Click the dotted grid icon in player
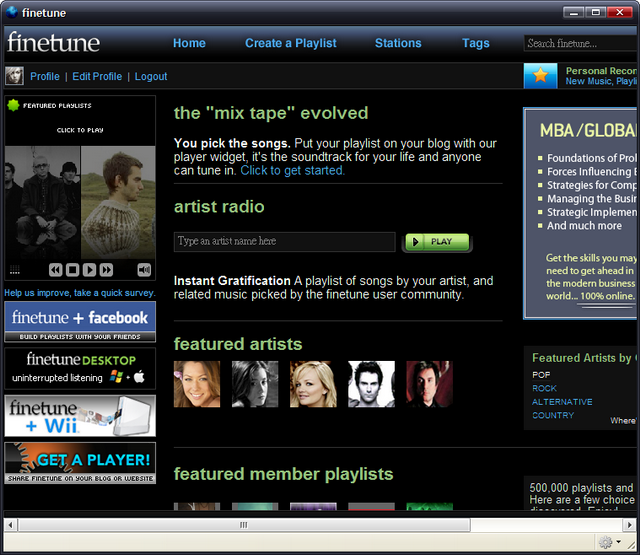640x555 pixels. pyautogui.click(x=15, y=270)
